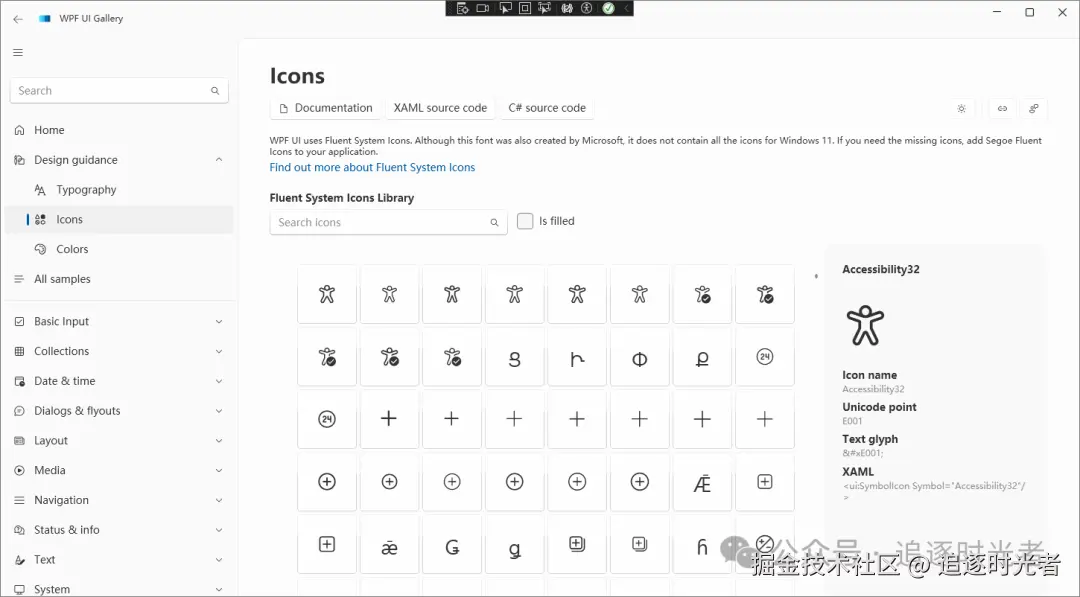1080x597 pixels.
Task: Expand the Media chevron
Action: coord(219,470)
